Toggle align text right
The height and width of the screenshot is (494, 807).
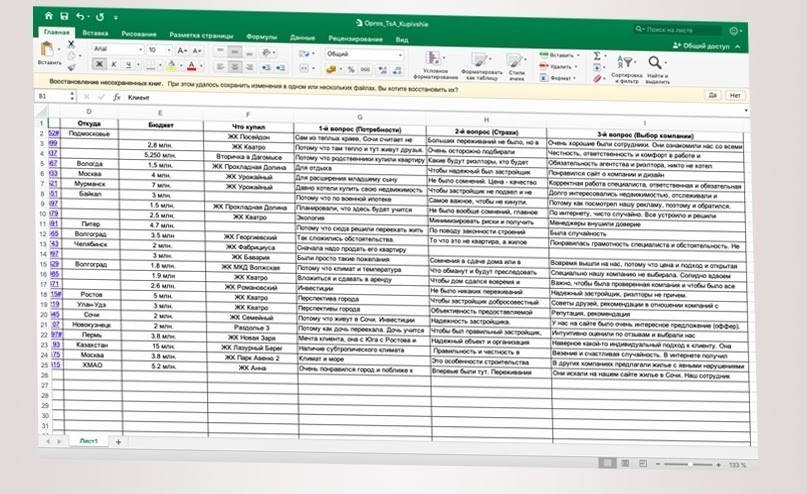pyautogui.click(x=249, y=67)
